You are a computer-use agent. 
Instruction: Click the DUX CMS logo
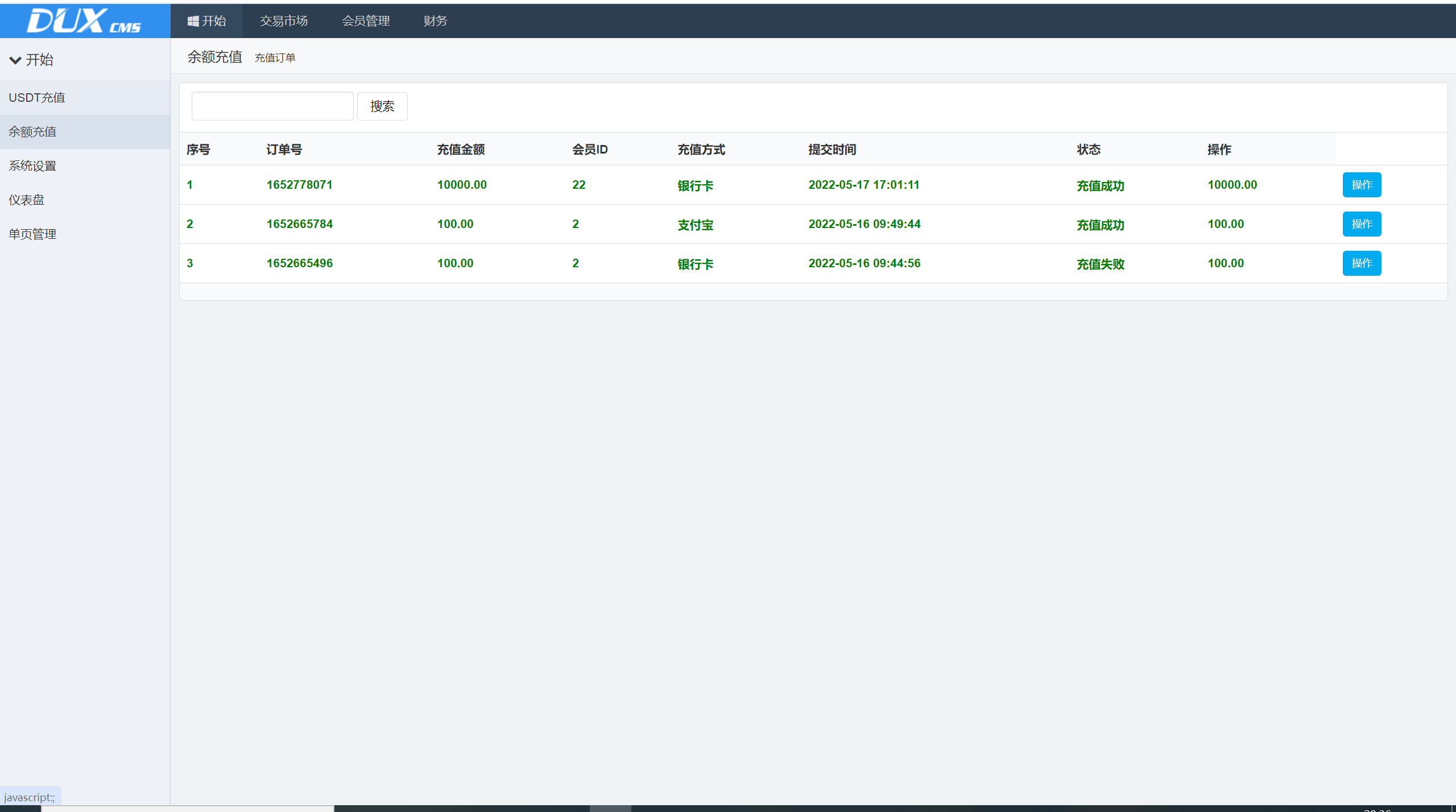click(x=84, y=21)
